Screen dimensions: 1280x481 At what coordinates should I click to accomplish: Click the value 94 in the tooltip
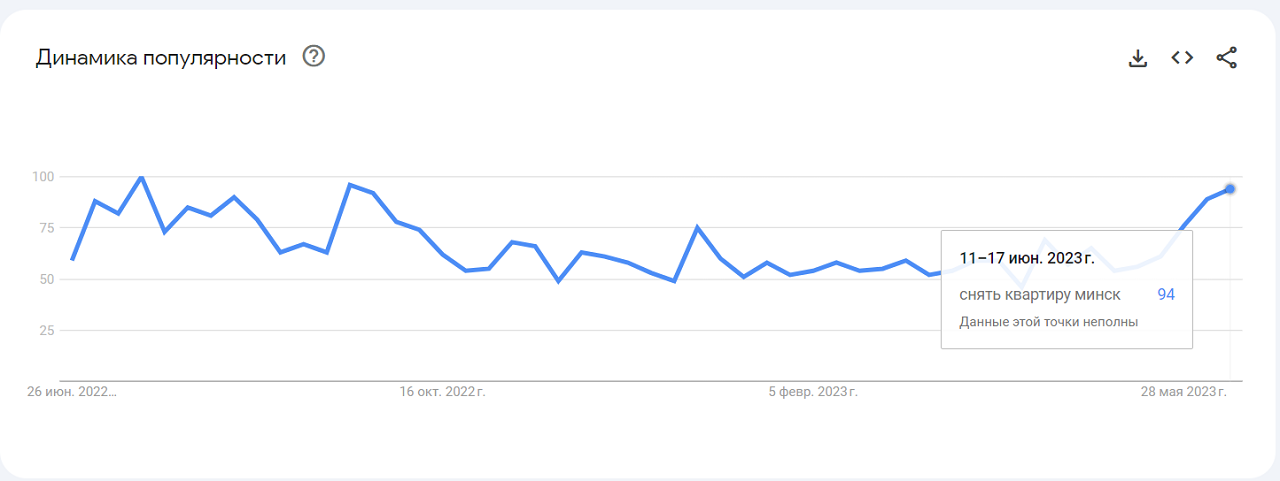(x=1166, y=295)
